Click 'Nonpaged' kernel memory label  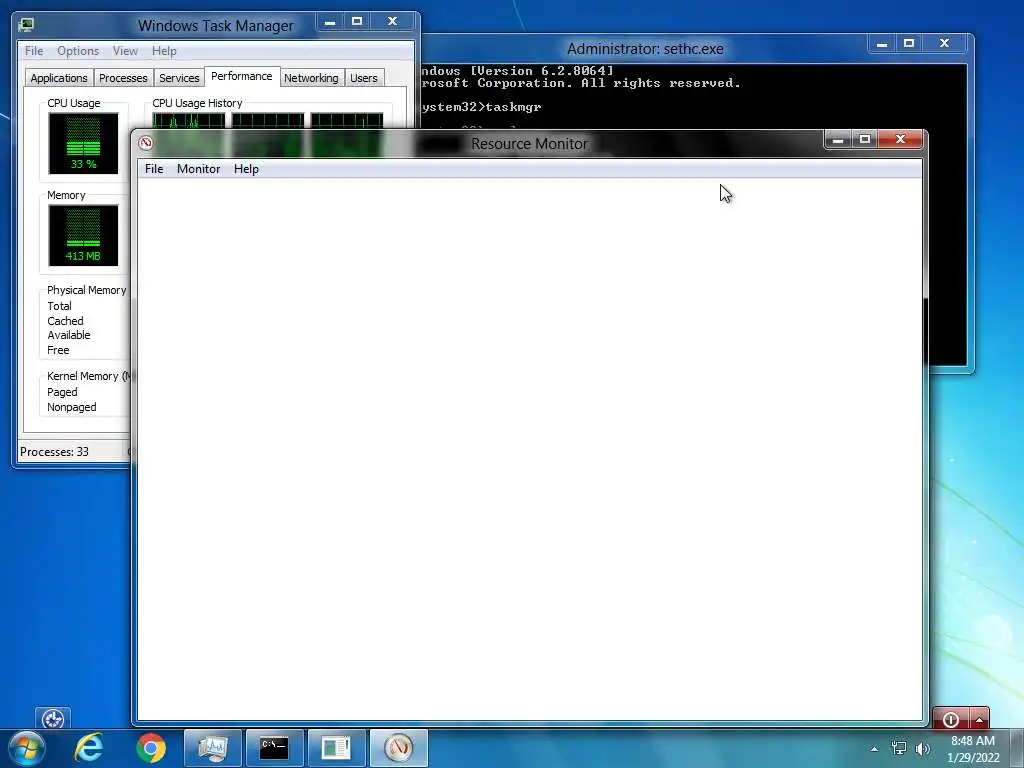(72, 407)
